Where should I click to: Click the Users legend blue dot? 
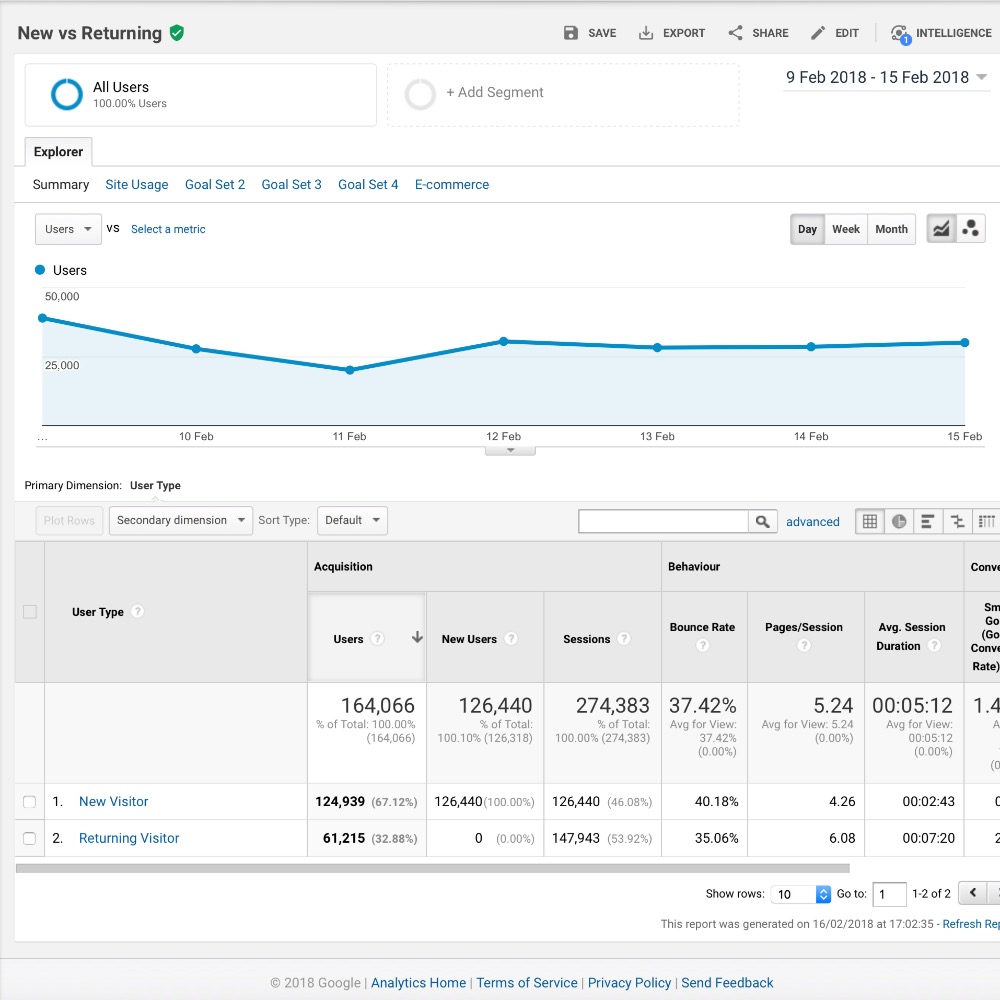click(40, 270)
